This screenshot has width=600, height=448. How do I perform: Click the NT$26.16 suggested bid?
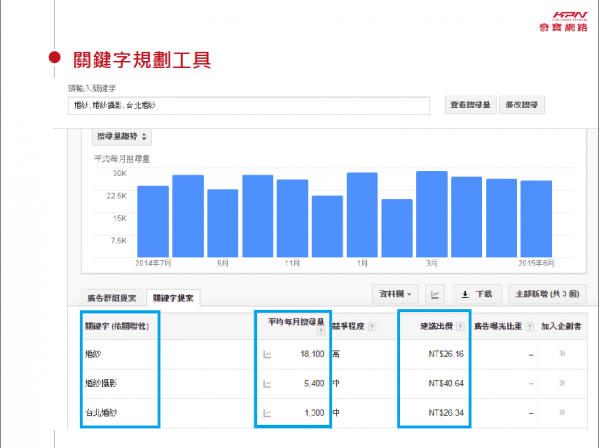446,354
